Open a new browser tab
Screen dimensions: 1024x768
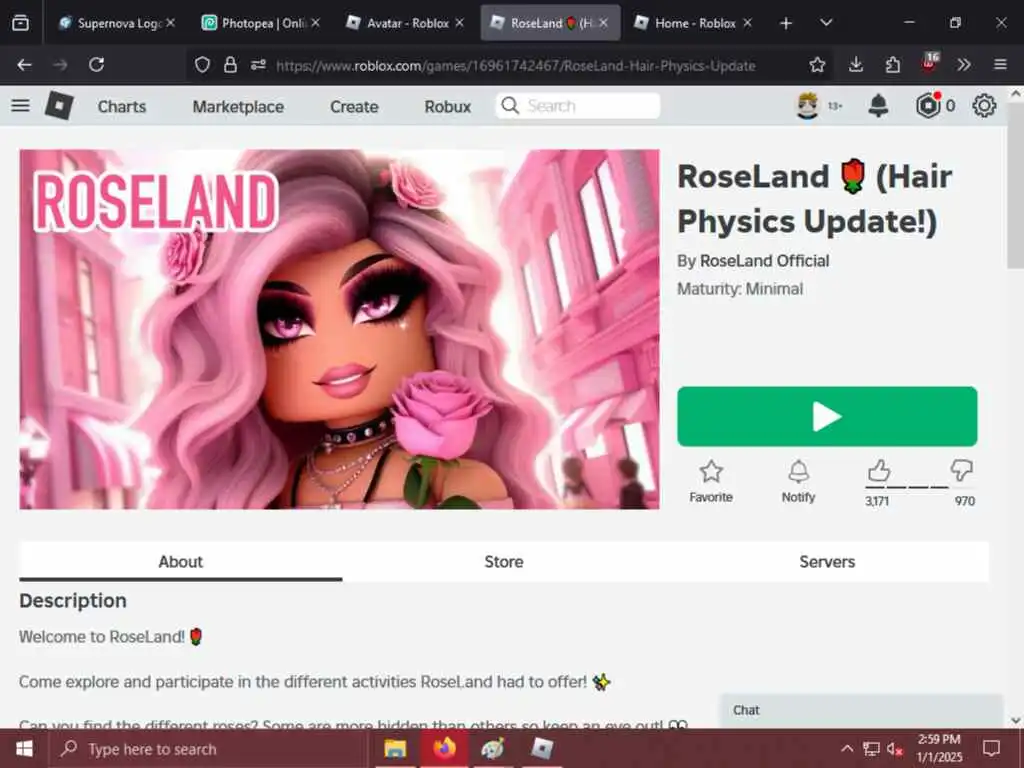[x=786, y=23]
